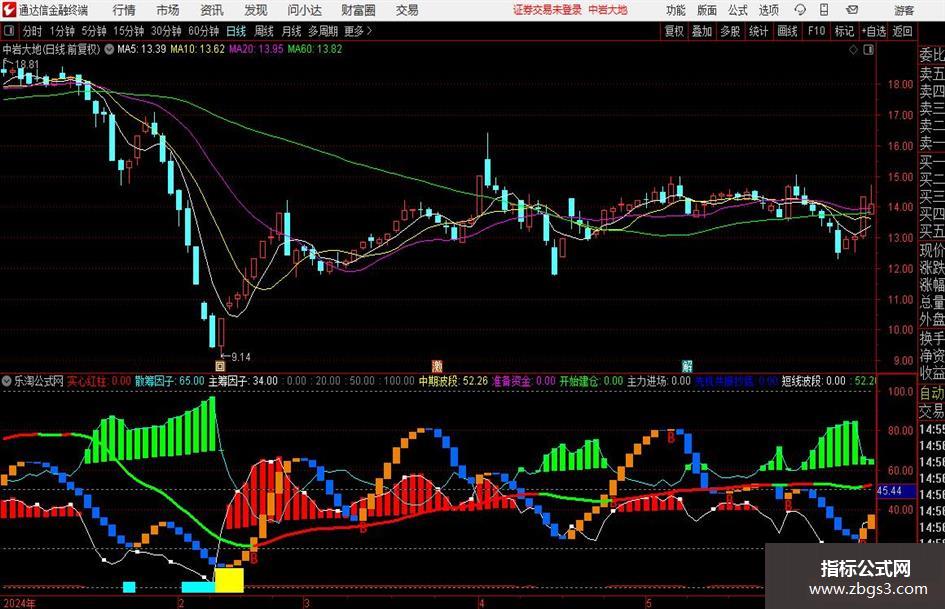Open the 选项 menu

pos(768,10)
